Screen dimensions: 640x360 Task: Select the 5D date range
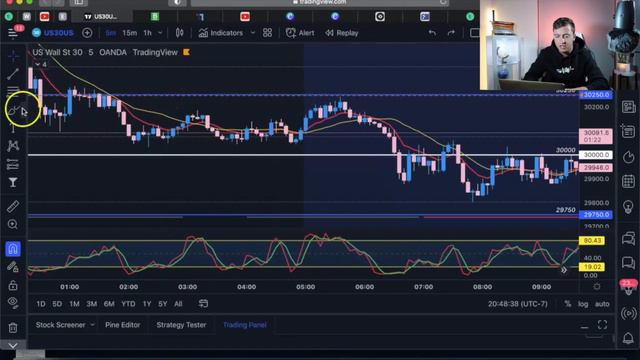click(x=57, y=304)
